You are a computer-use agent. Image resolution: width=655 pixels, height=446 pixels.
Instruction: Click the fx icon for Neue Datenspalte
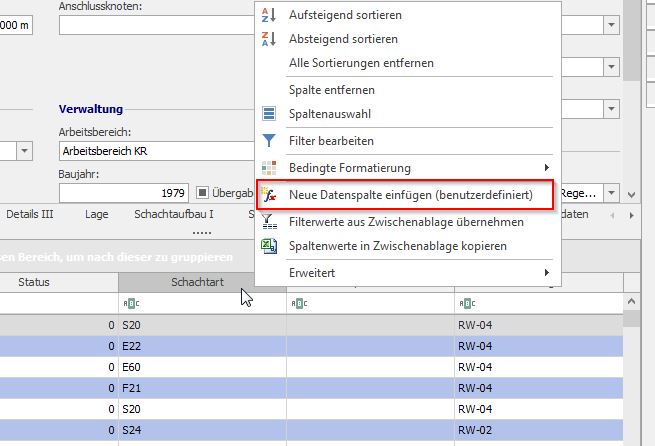(x=268, y=195)
